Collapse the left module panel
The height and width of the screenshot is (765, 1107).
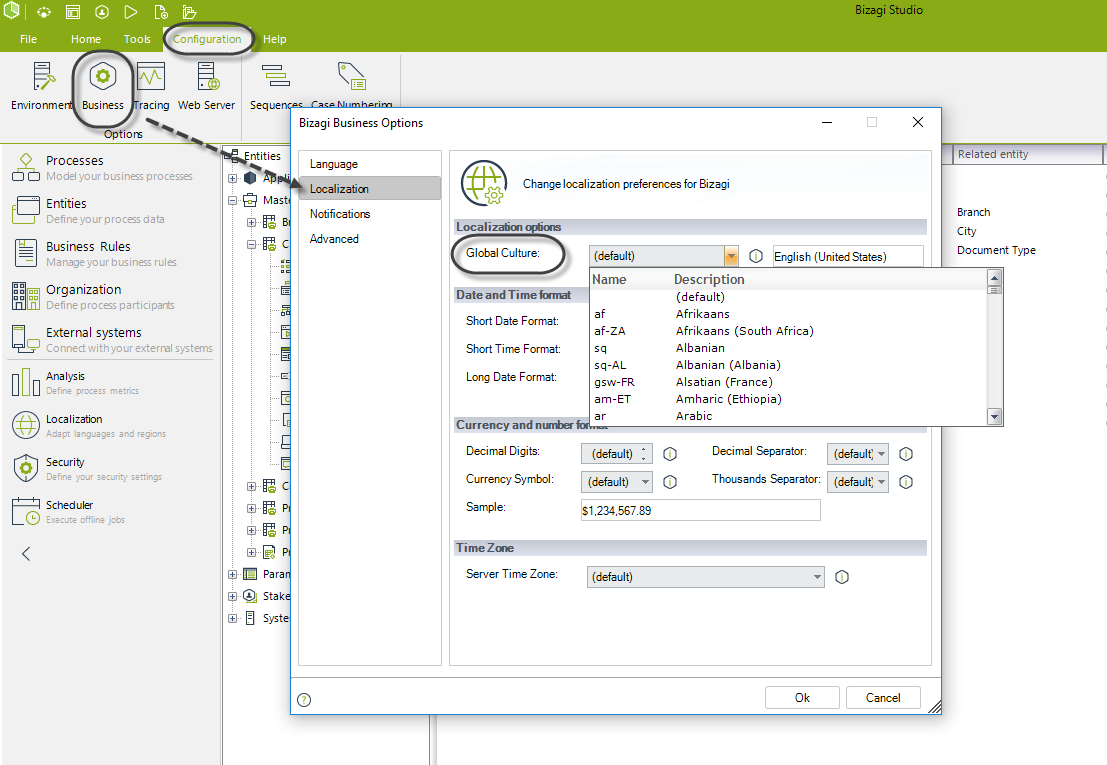coord(26,554)
